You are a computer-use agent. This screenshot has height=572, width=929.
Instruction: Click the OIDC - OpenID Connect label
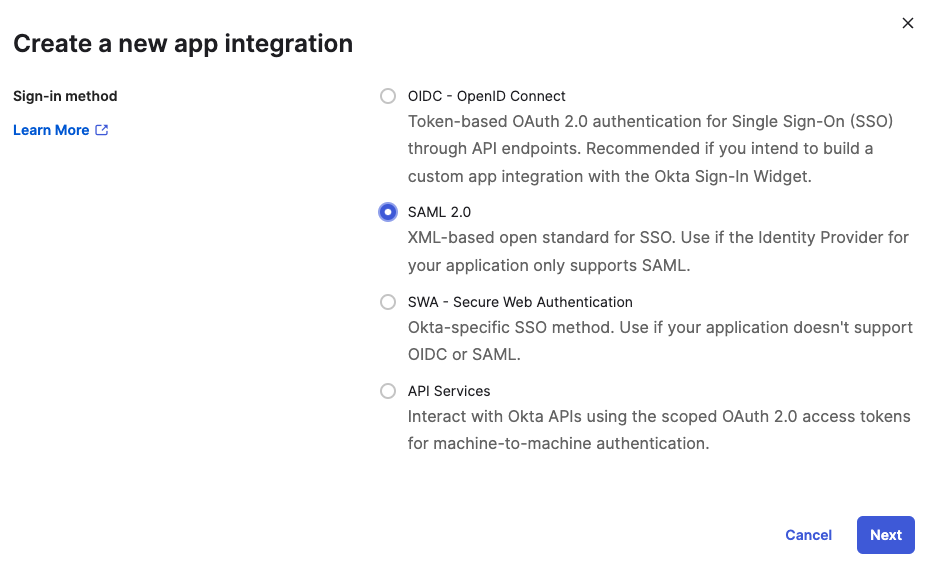coord(486,96)
